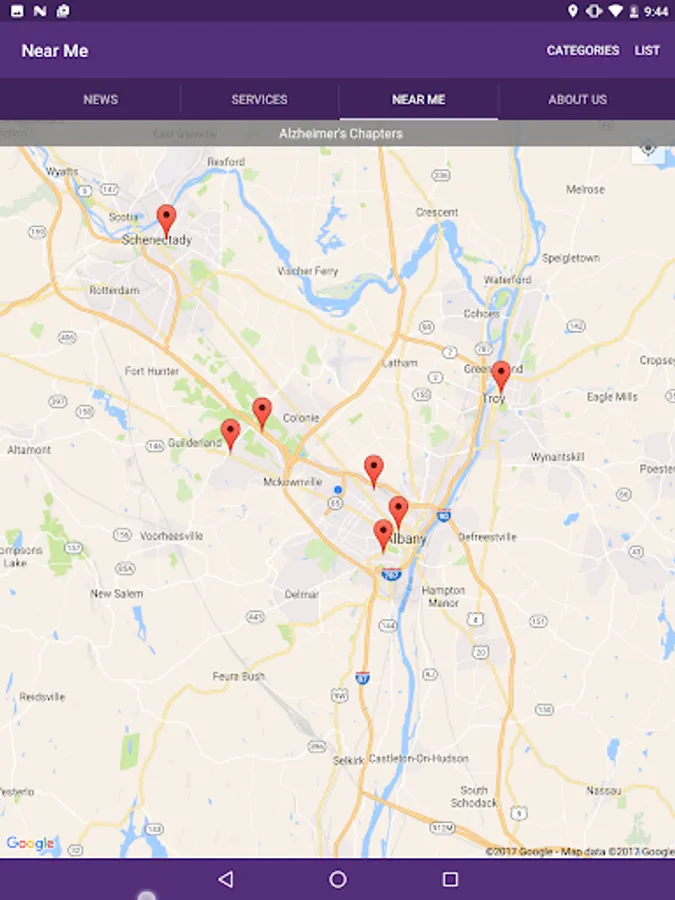This screenshot has height=900, width=675.
Task: Tap the map pin near Colonie
Action: (x=262, y=413)
